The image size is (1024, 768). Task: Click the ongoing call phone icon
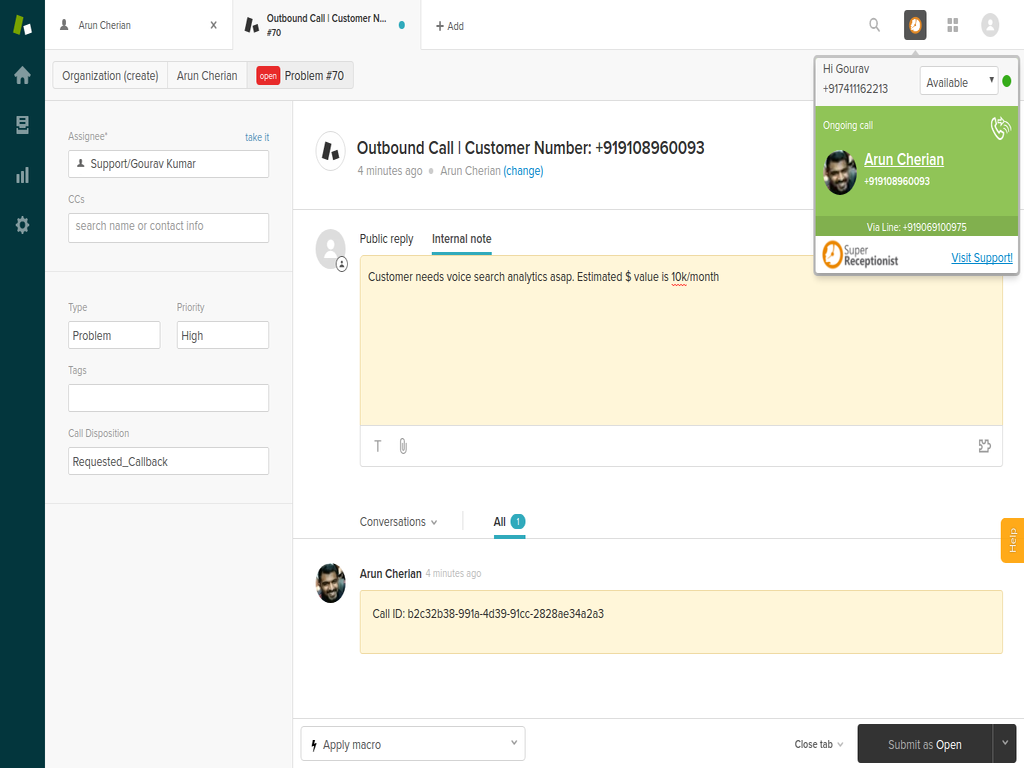click(1000, 128)
